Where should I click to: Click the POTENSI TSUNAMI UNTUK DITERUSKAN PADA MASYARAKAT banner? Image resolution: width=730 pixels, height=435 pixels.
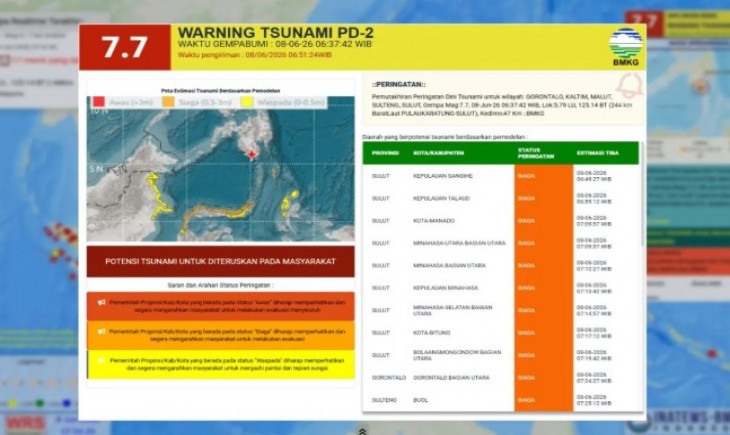pyautogui.click(x=221, y=261)
